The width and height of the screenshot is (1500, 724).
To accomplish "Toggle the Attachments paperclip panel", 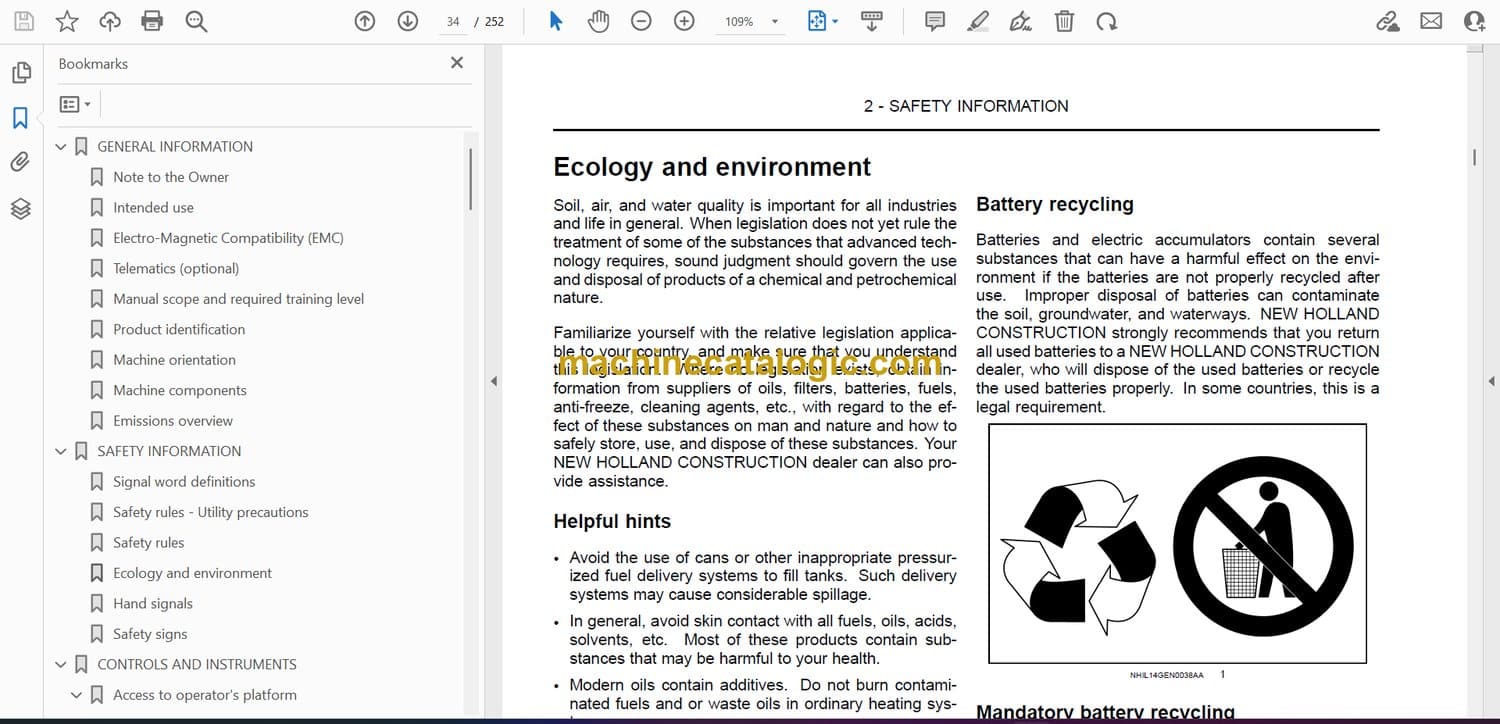I will click(x=20, y=162).
